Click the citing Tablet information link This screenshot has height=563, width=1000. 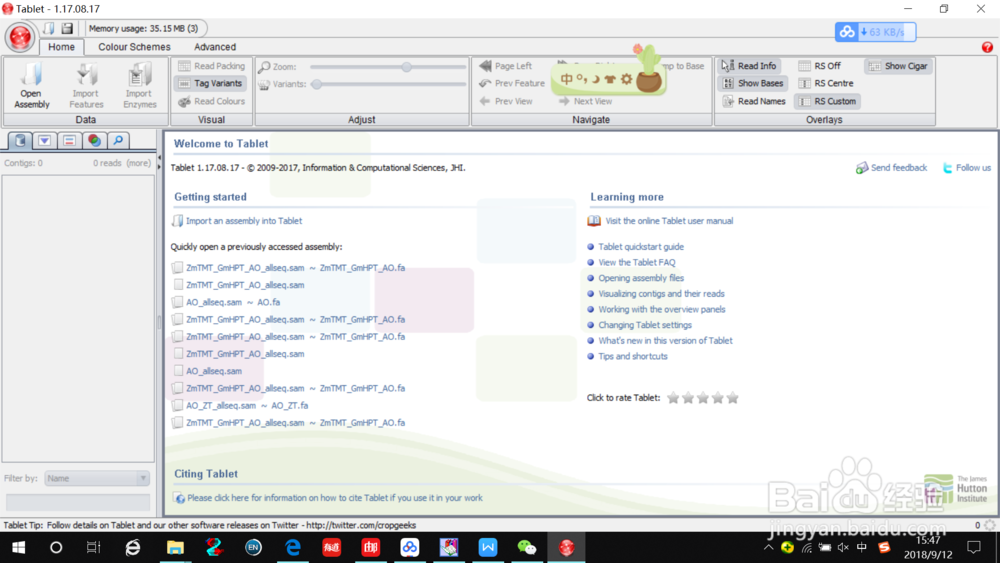(335, 498)
